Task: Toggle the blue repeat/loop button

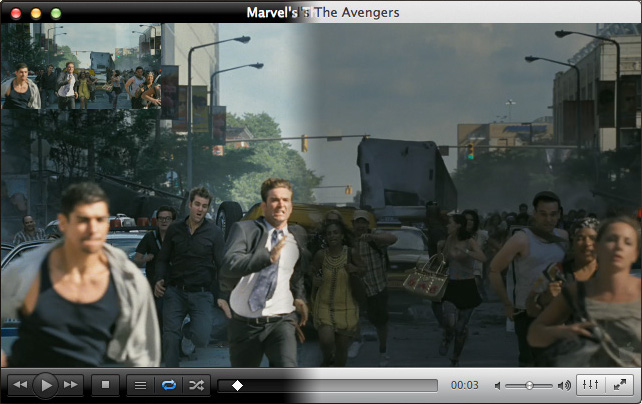Action: point(168,385)
